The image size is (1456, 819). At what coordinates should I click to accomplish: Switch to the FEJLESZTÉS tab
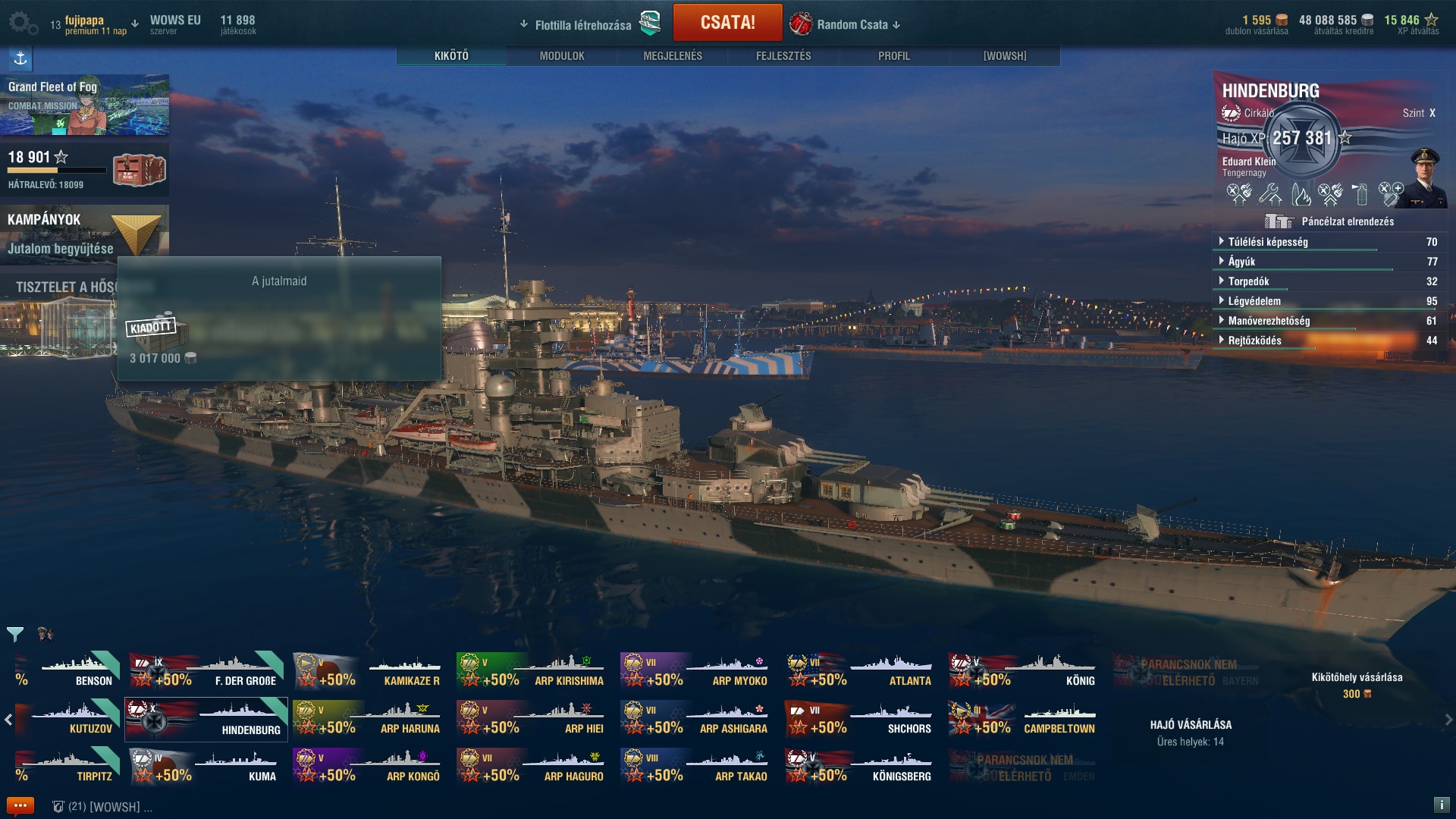point(783,56)
